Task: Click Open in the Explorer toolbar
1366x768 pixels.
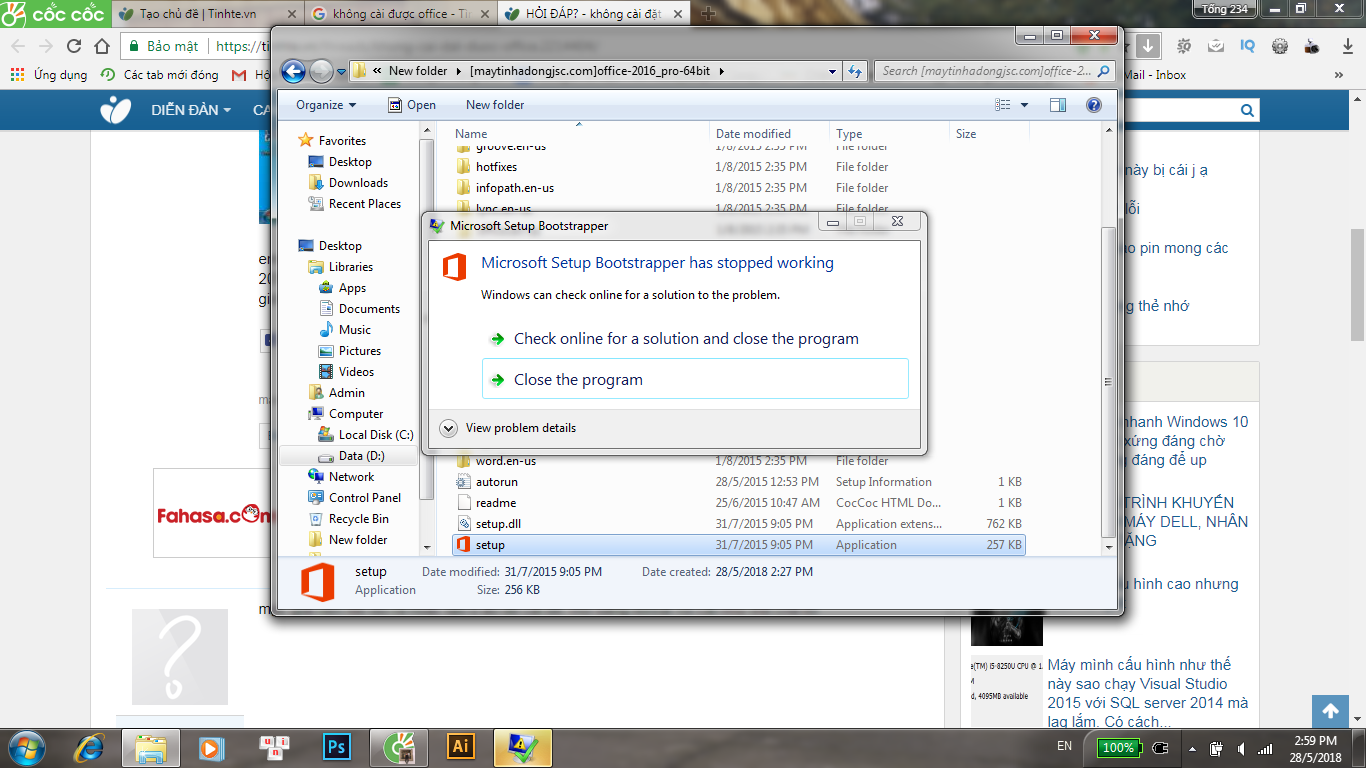Action: point(412,105)
